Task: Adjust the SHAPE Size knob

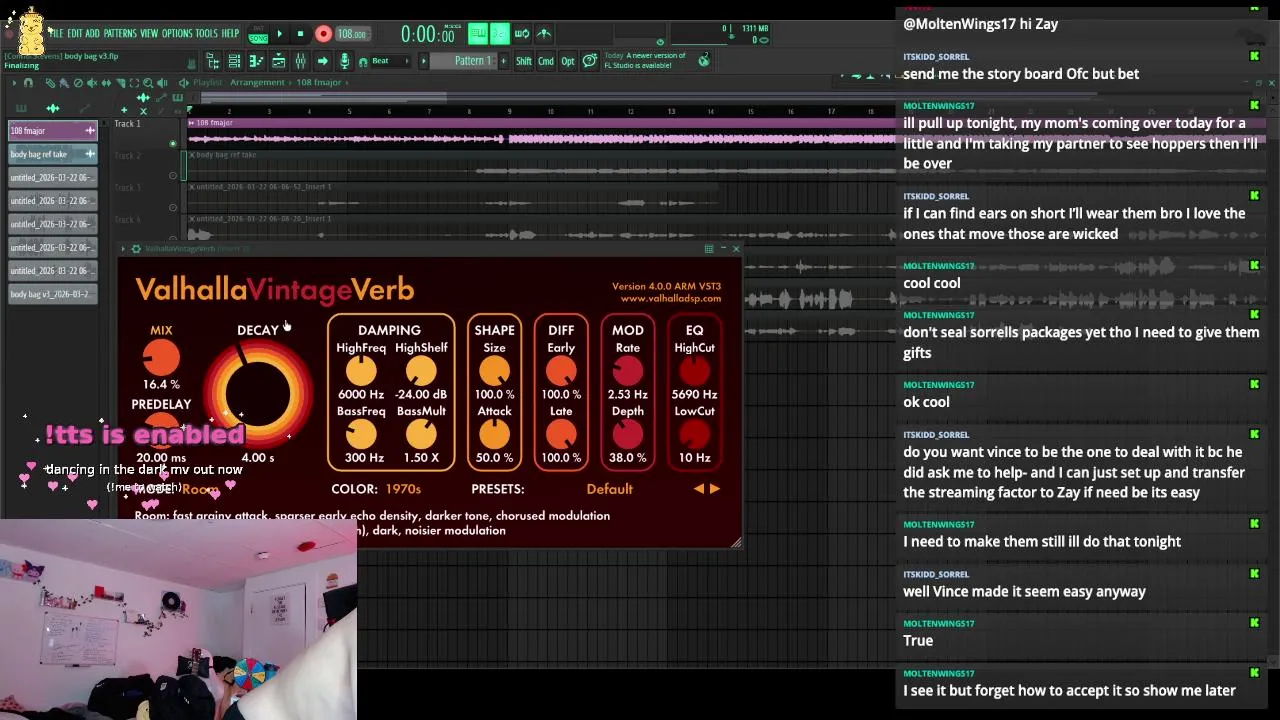Action: pos(494,371)
